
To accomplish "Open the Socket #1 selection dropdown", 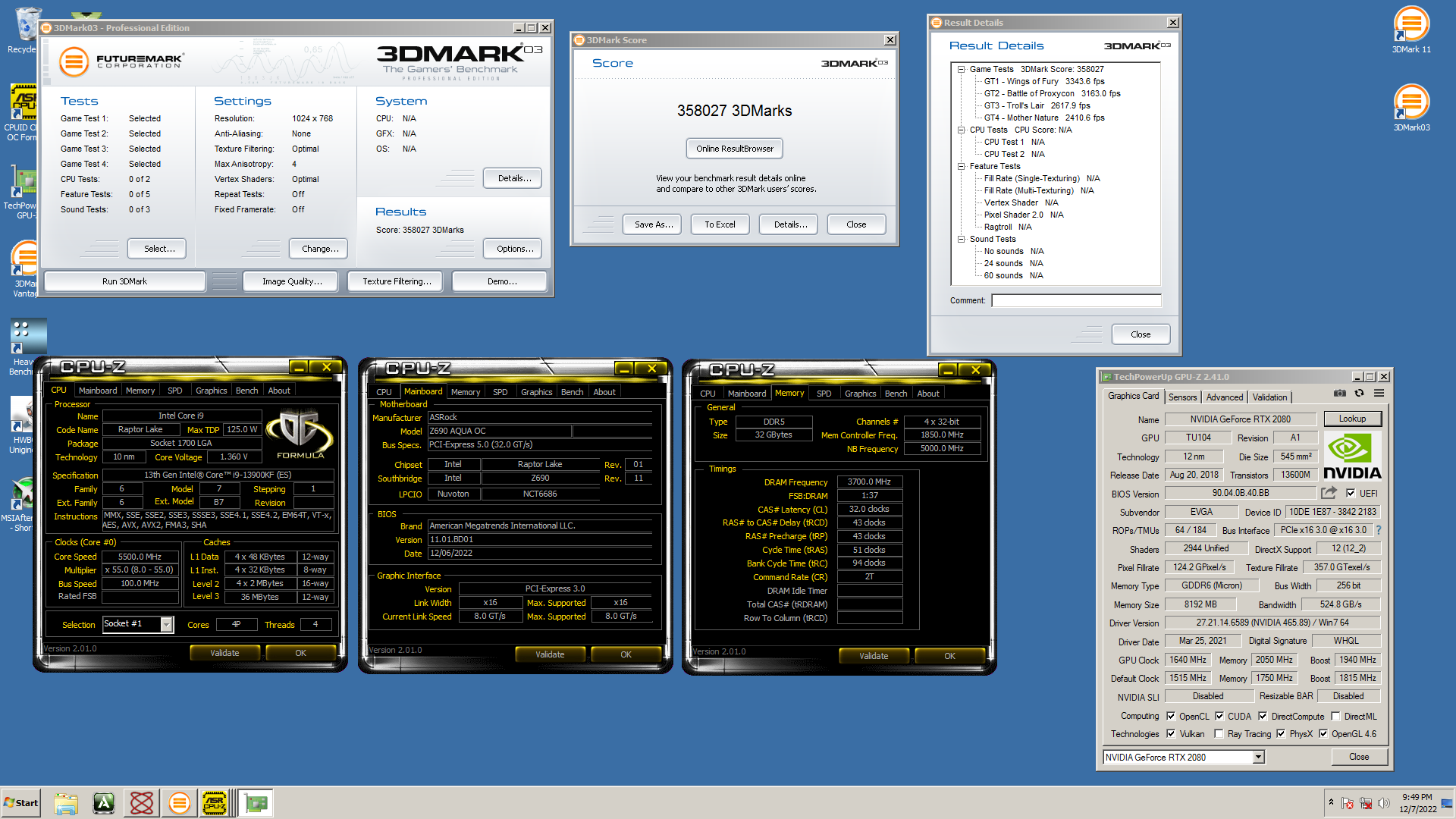I will coord(166,624).
